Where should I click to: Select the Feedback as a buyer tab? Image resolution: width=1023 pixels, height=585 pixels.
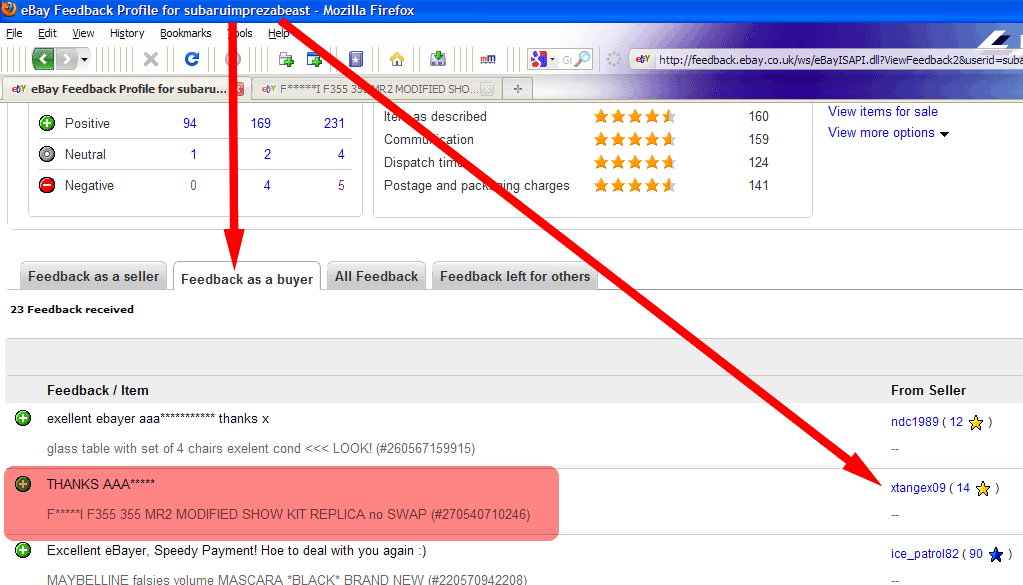point(247,279)
